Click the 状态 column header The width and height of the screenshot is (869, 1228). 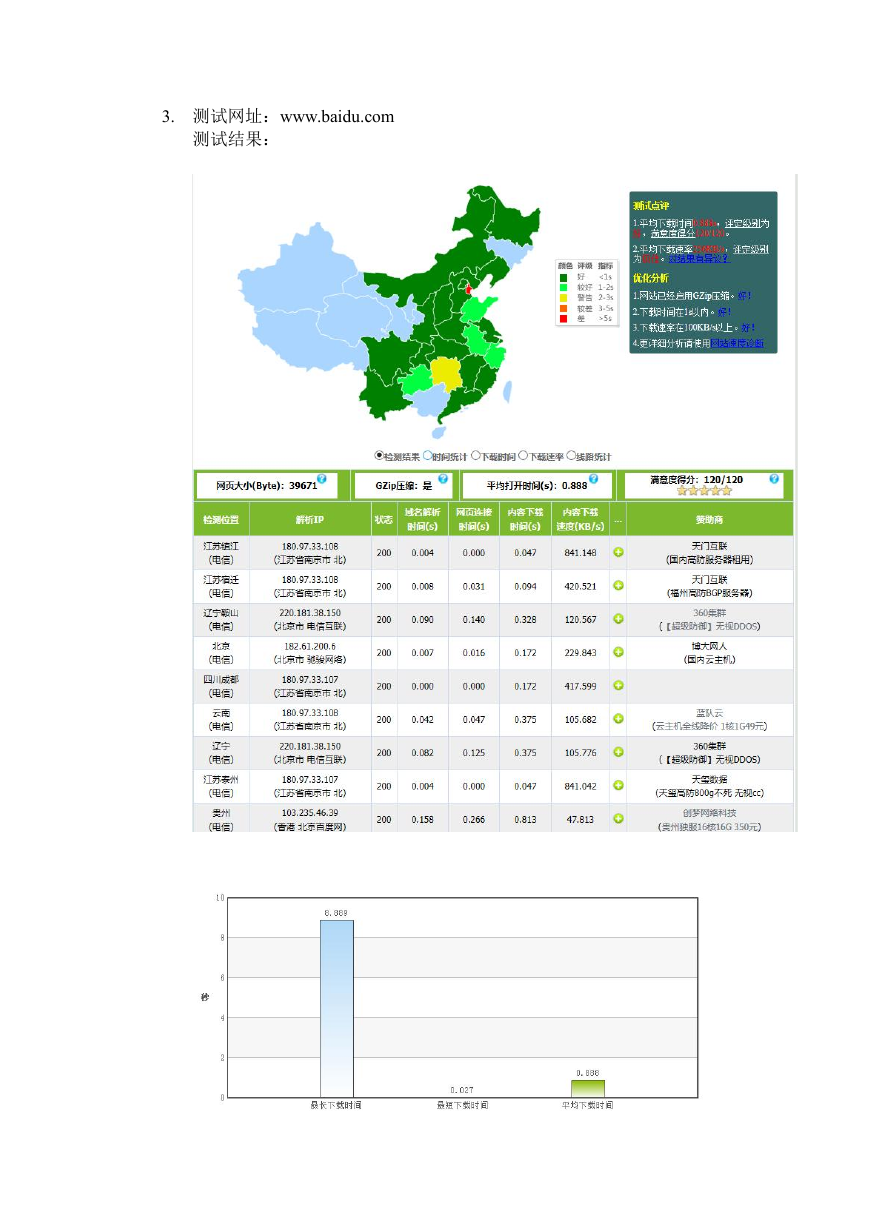click(x=384, y=520)
